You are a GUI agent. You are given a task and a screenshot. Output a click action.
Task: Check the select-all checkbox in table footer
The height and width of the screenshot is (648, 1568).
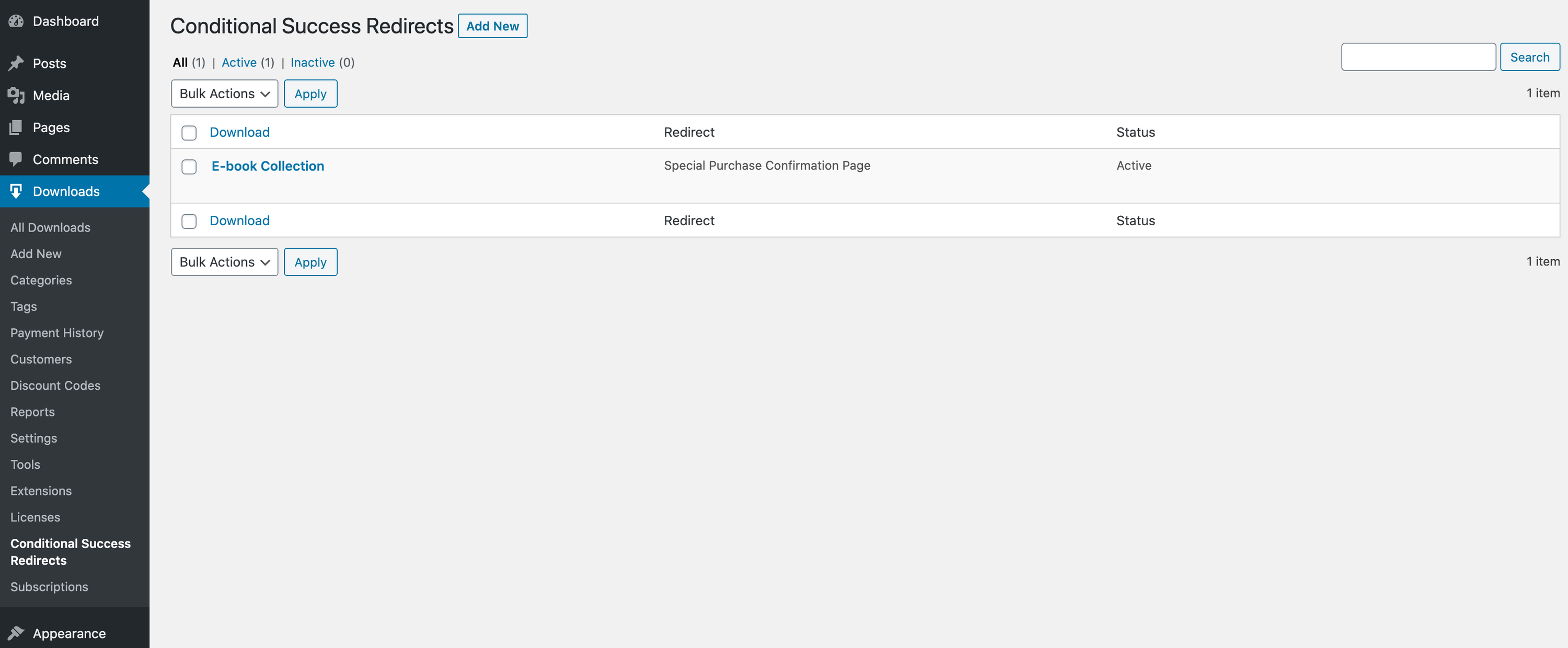click(189, 221)
